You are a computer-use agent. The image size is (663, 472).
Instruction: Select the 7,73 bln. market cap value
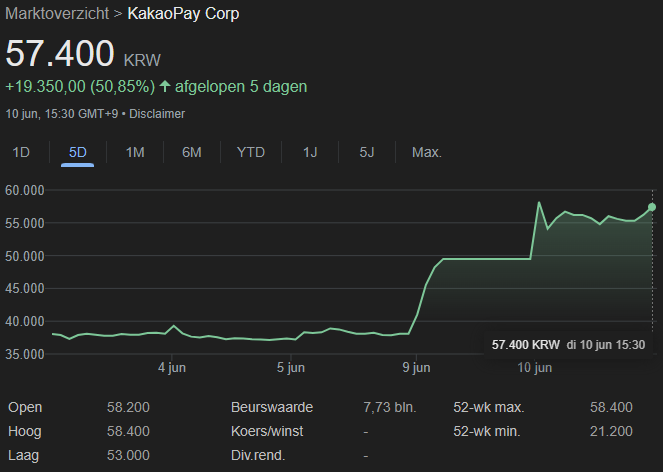coord(390,407)
